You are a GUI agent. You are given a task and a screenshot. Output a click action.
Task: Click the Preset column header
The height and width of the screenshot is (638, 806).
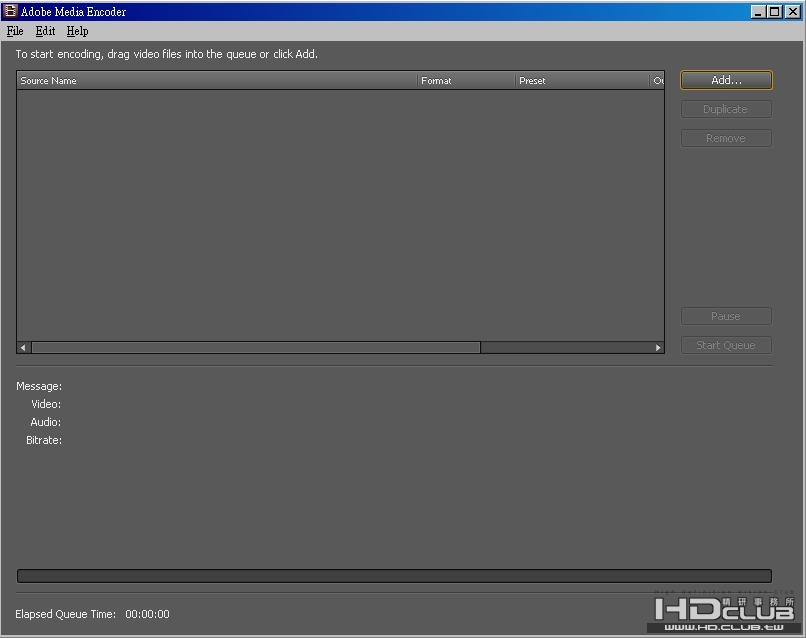582,81
